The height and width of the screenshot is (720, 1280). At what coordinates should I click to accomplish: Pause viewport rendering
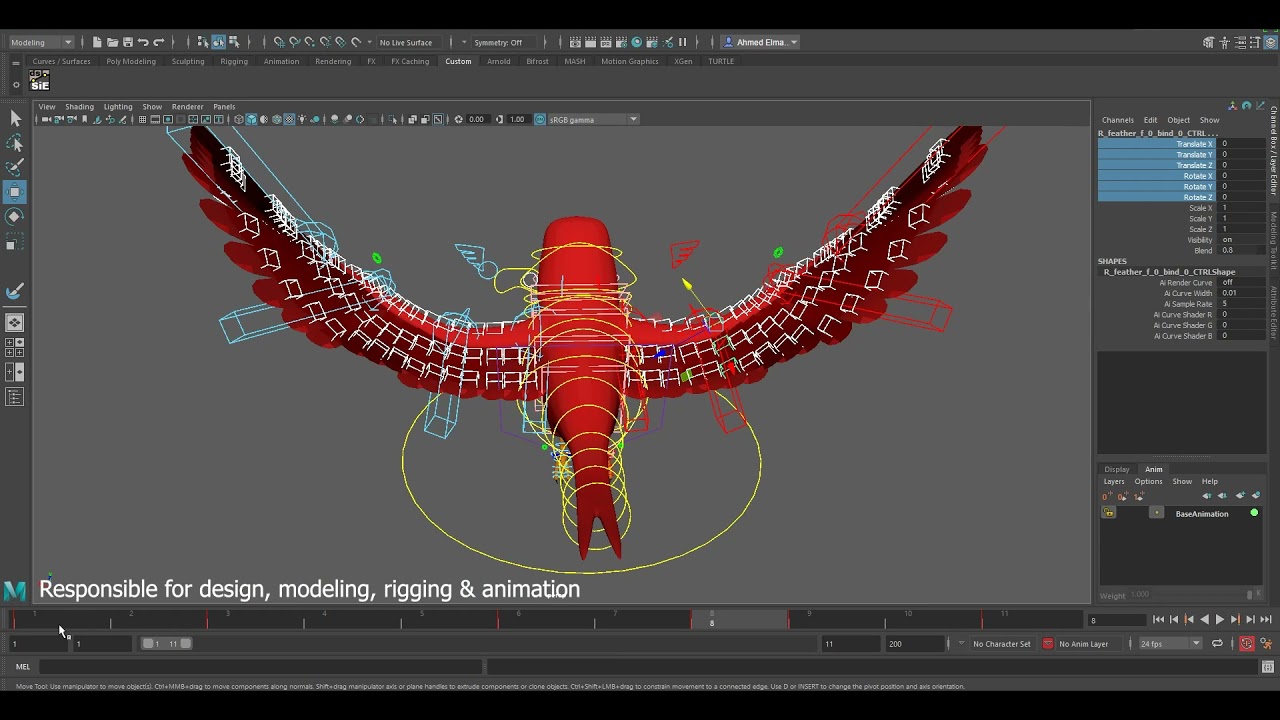[683, 42]
